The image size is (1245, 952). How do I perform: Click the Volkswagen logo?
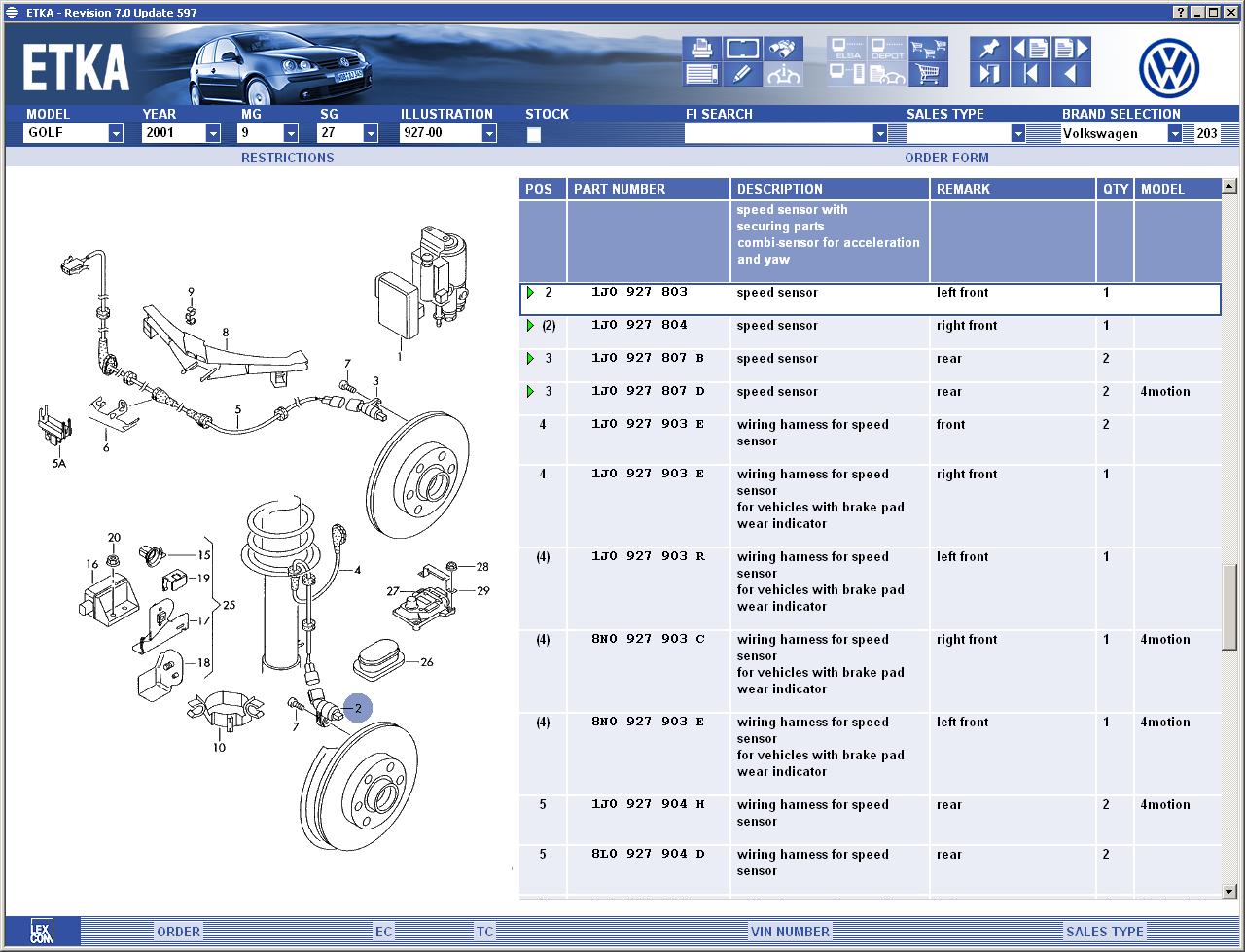point(1169,68)
